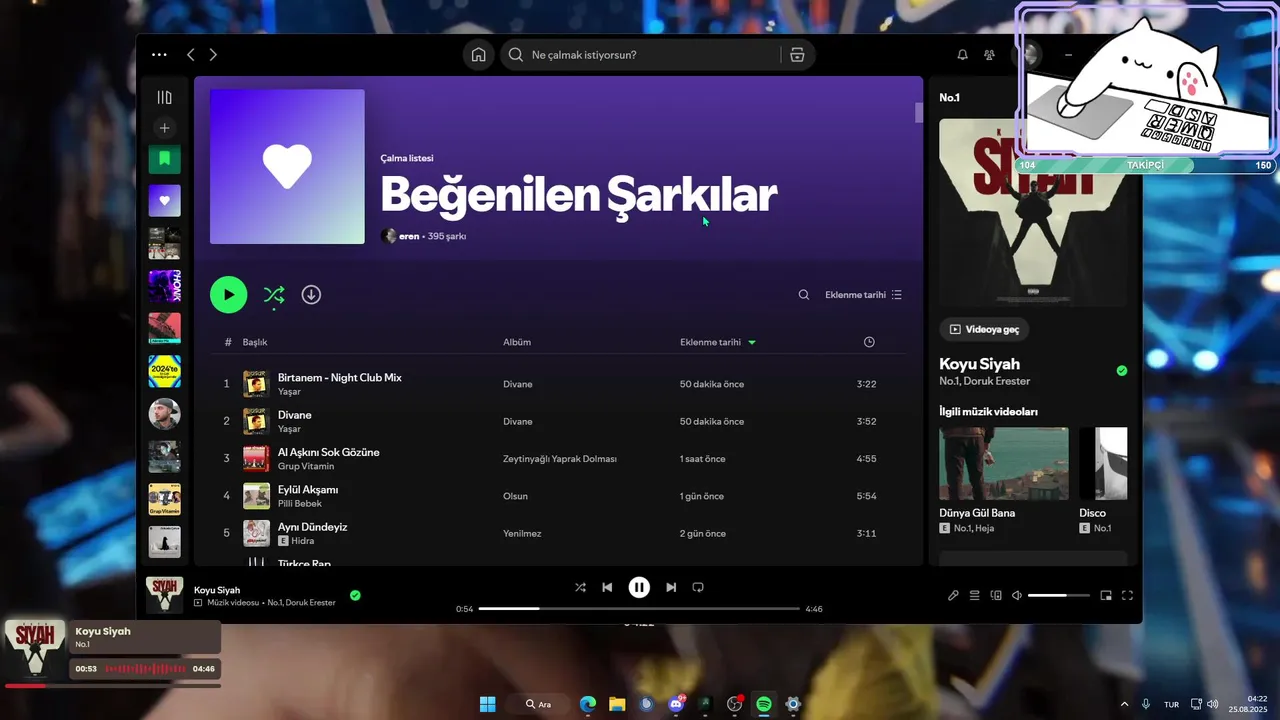
Task: Sort by the 'Başlık' column header
Action: click(x=255, y=342)
